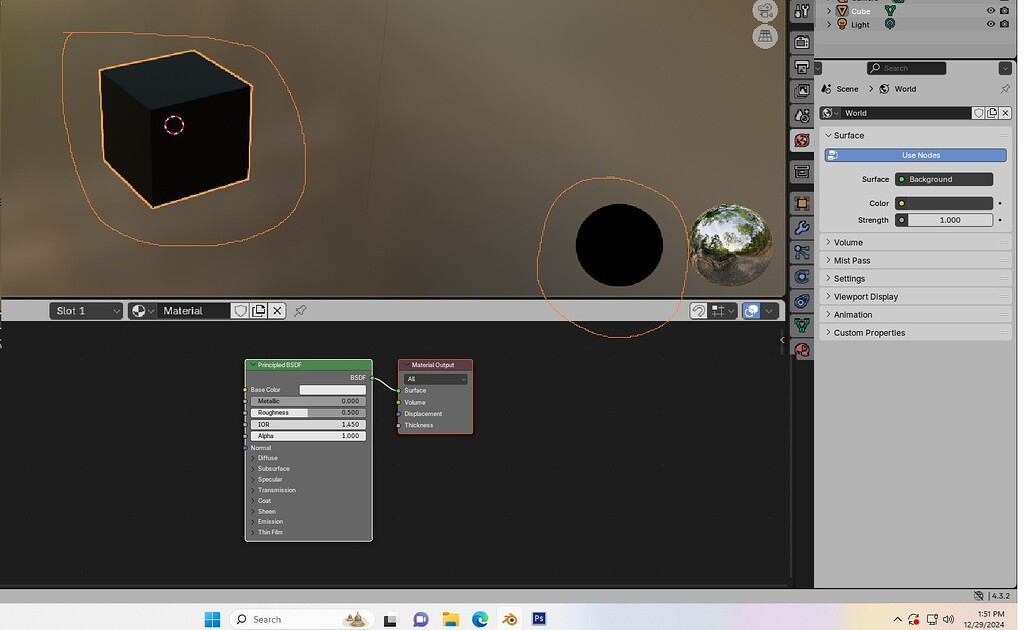The width and height of the screenshot is (1024, 630).
Task: Click the Scene breadcrumb in properties
Action: click(x=840, y=89)
